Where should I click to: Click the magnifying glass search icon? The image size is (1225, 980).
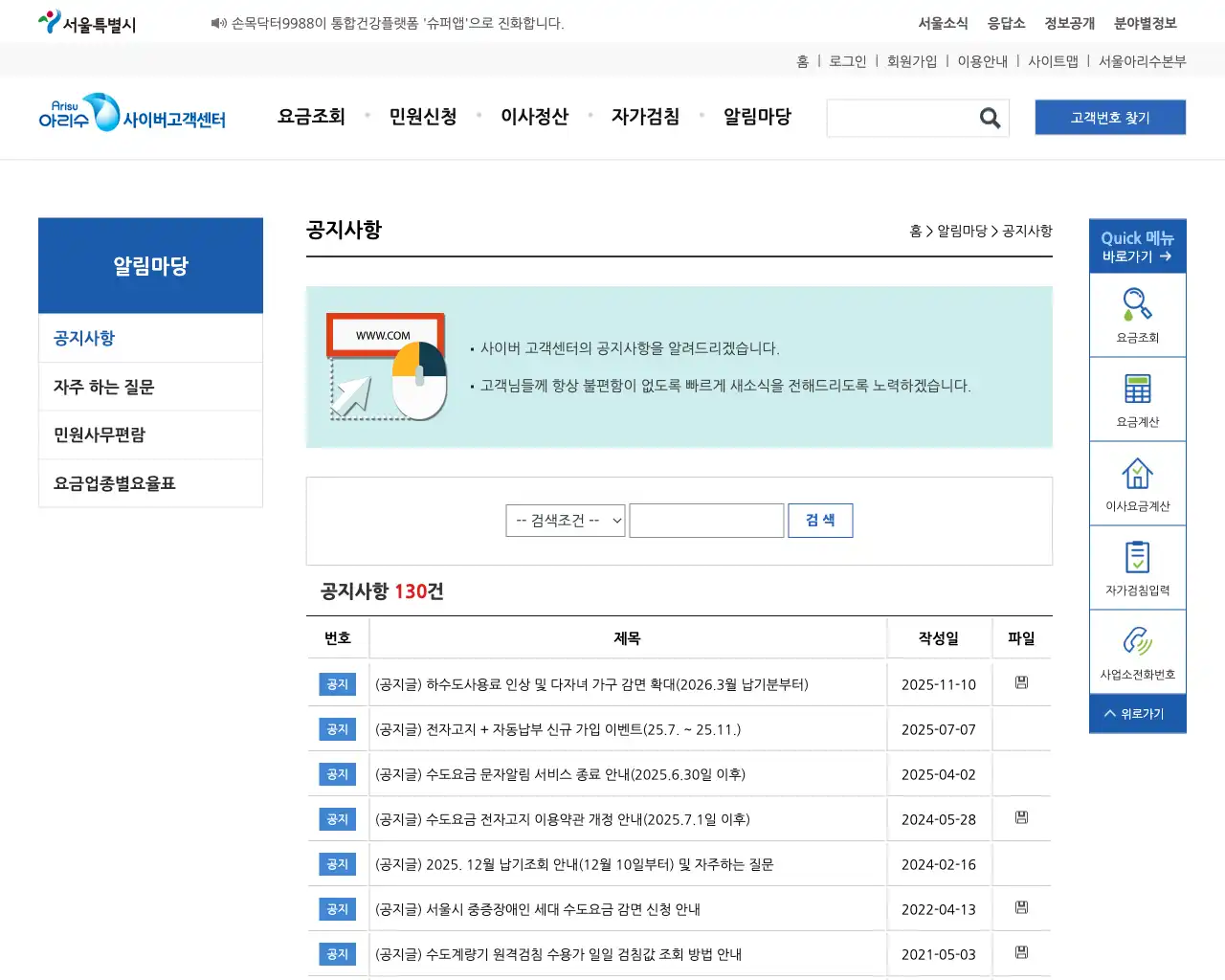(x=990, y=118)
